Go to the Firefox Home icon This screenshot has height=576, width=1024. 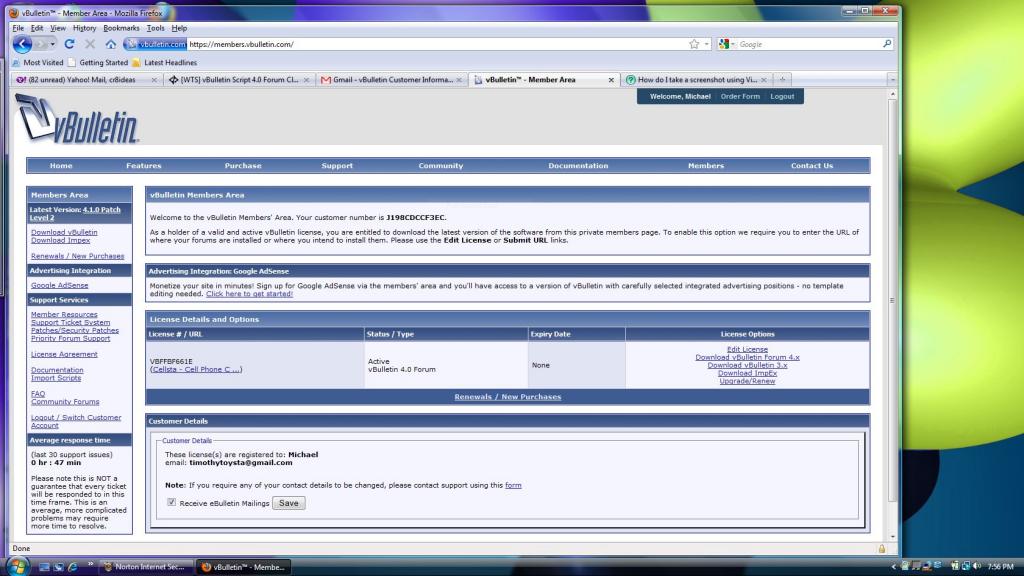coord(111,44)
